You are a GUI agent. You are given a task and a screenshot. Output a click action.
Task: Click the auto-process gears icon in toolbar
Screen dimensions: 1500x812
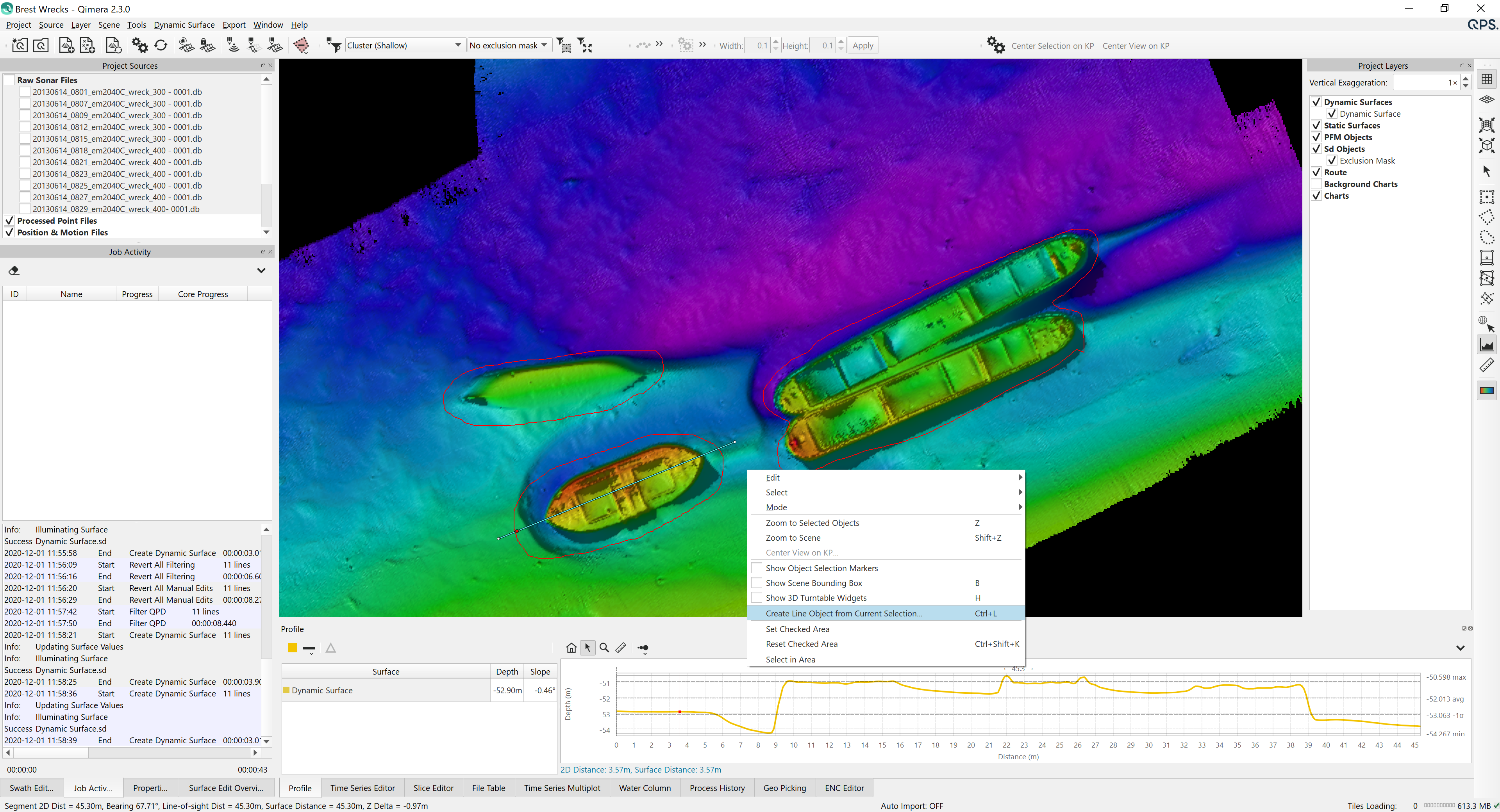pyautogui.click(x=140, y=45)
